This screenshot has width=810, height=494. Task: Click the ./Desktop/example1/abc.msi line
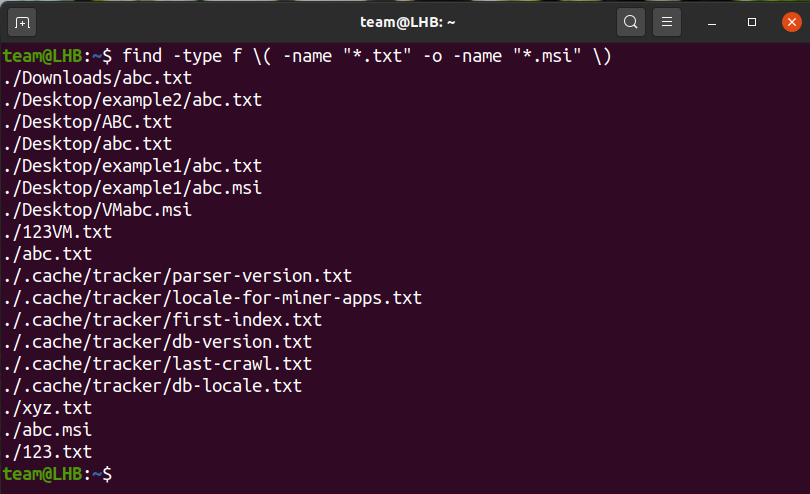tap(132, 187)
